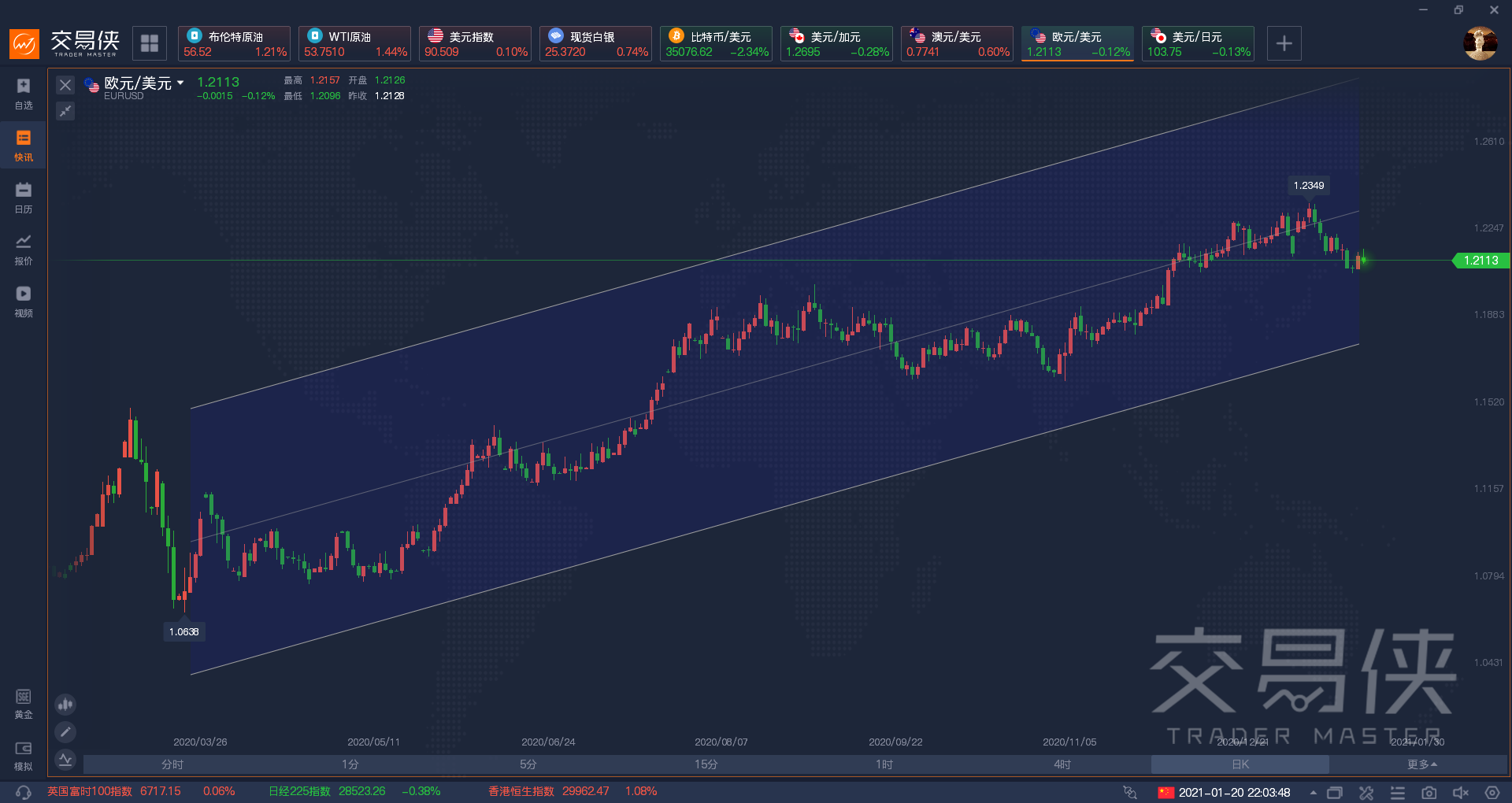The height and width of the screenshot is (803, 1512).
Task: Select the 4时 timeframe tab
Action: (x=1062, y=764)
